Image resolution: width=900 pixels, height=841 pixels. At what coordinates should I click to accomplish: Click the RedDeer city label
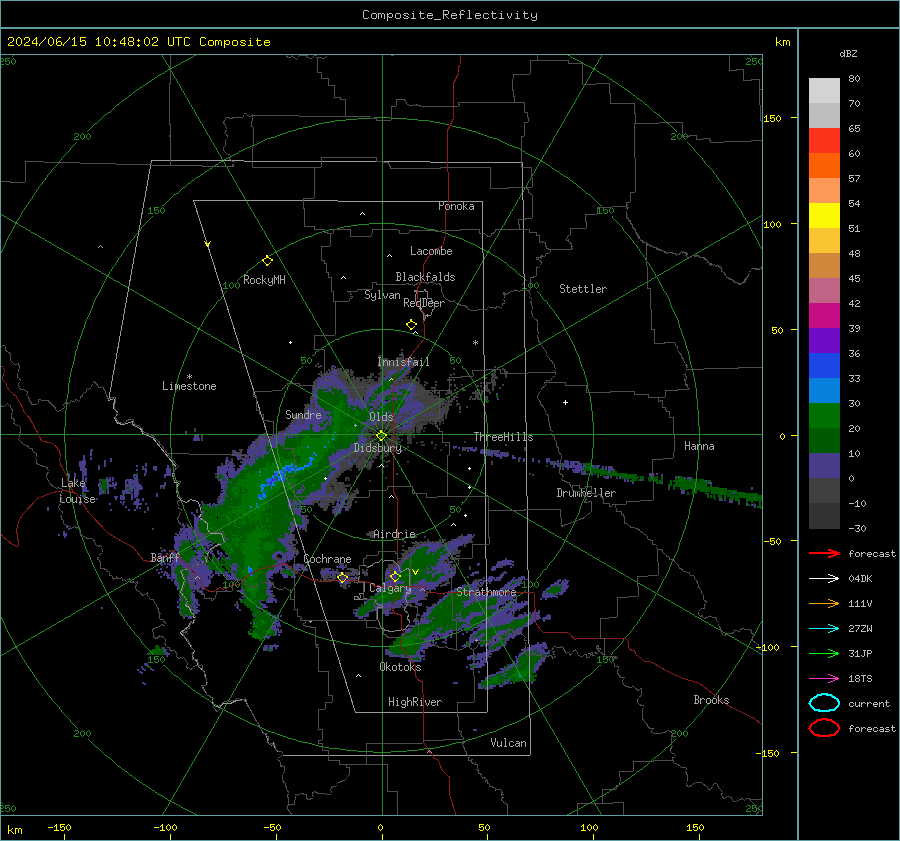(x=424, y=303)
